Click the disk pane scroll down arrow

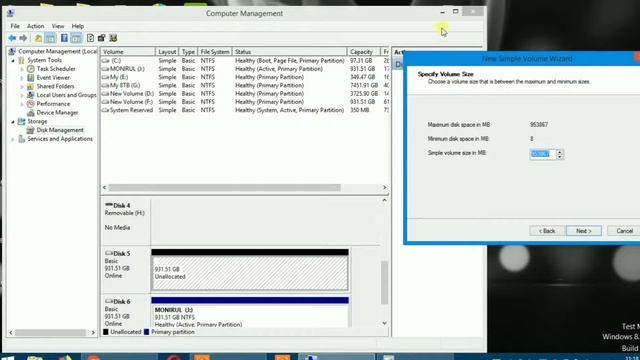click(x=384, y=323)
